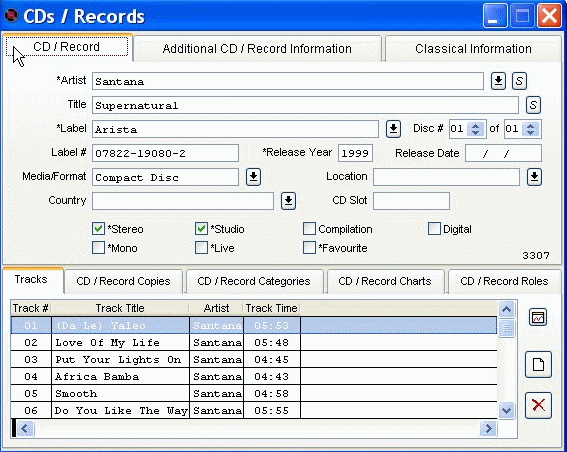
Task: Click the horizontal scroll right arrow
Action: pyautogui.click(x=489, y=429)
